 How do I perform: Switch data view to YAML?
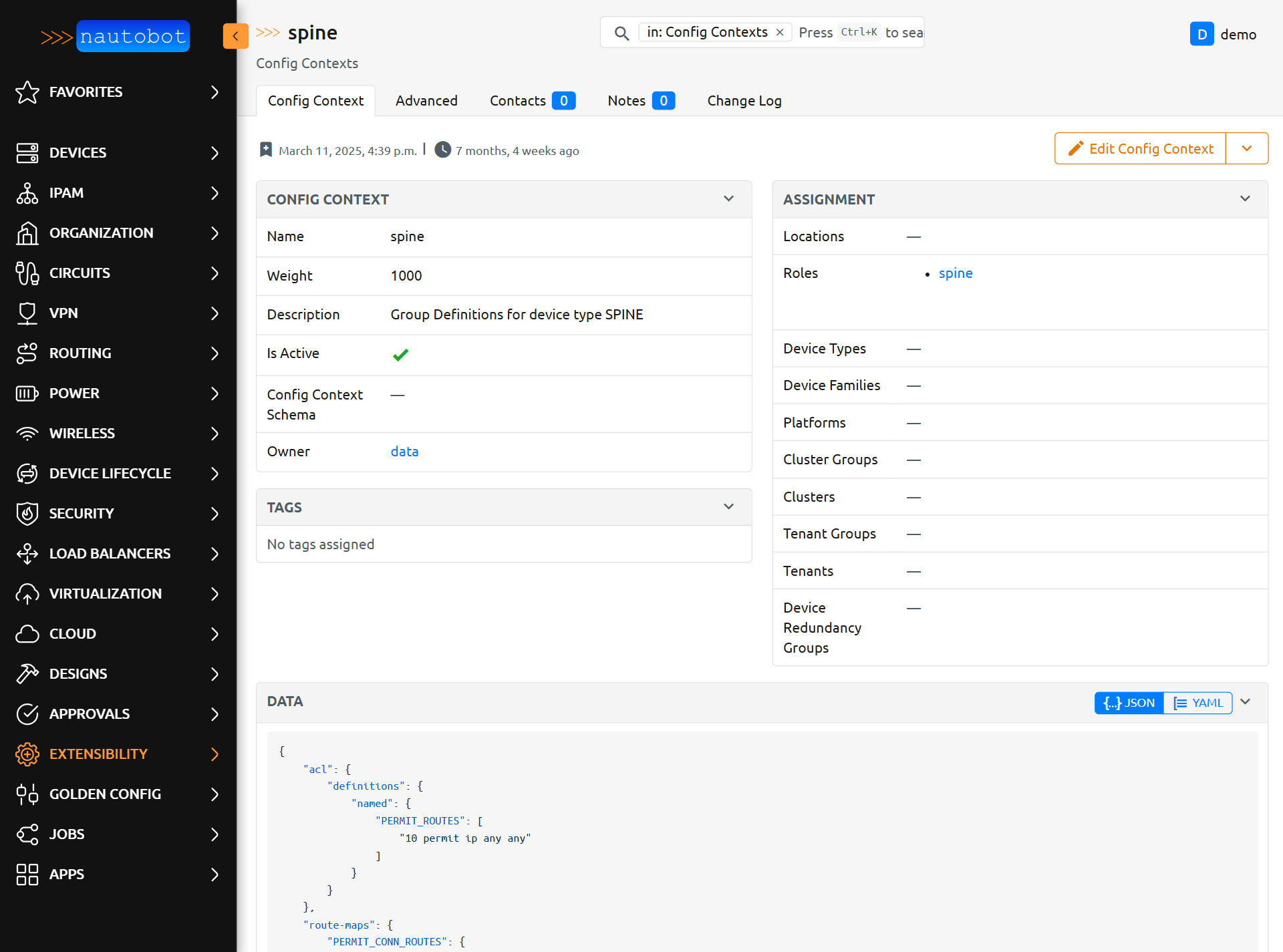pos(1198,703)
